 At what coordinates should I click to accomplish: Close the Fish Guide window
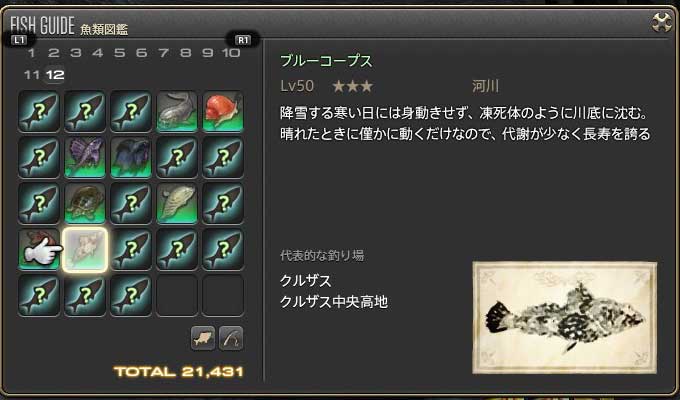662,22
